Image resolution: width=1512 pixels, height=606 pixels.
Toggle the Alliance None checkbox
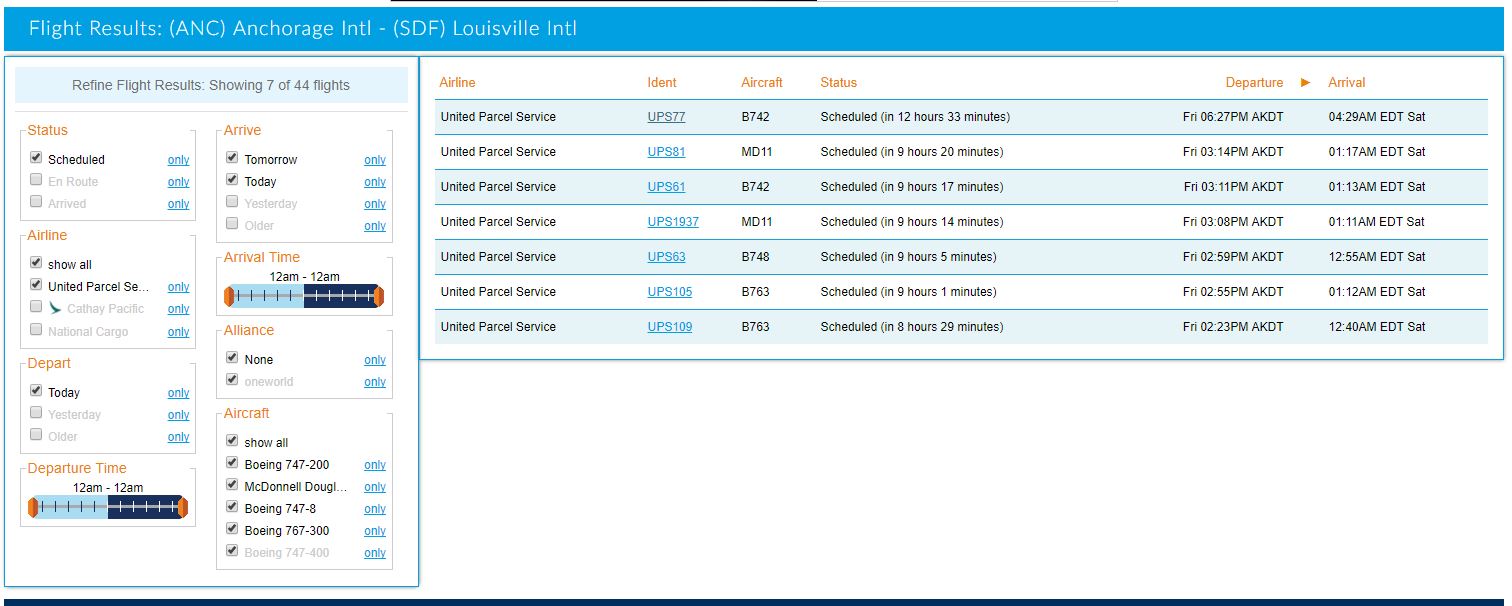[x=232, y=358]
